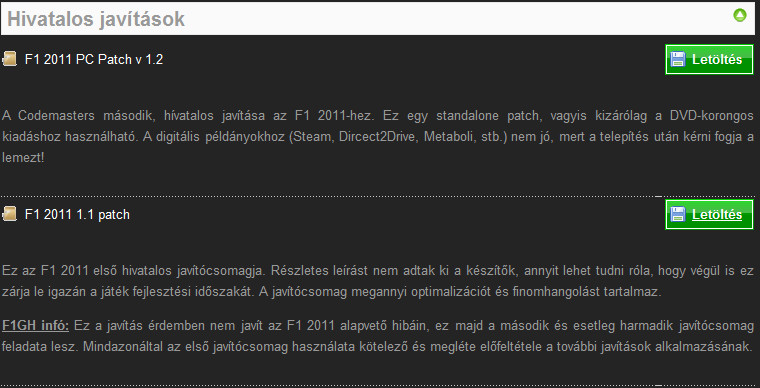
Task: Click the scroll icon beside F1 2011 1.1 patch
Action: point(9,214)
